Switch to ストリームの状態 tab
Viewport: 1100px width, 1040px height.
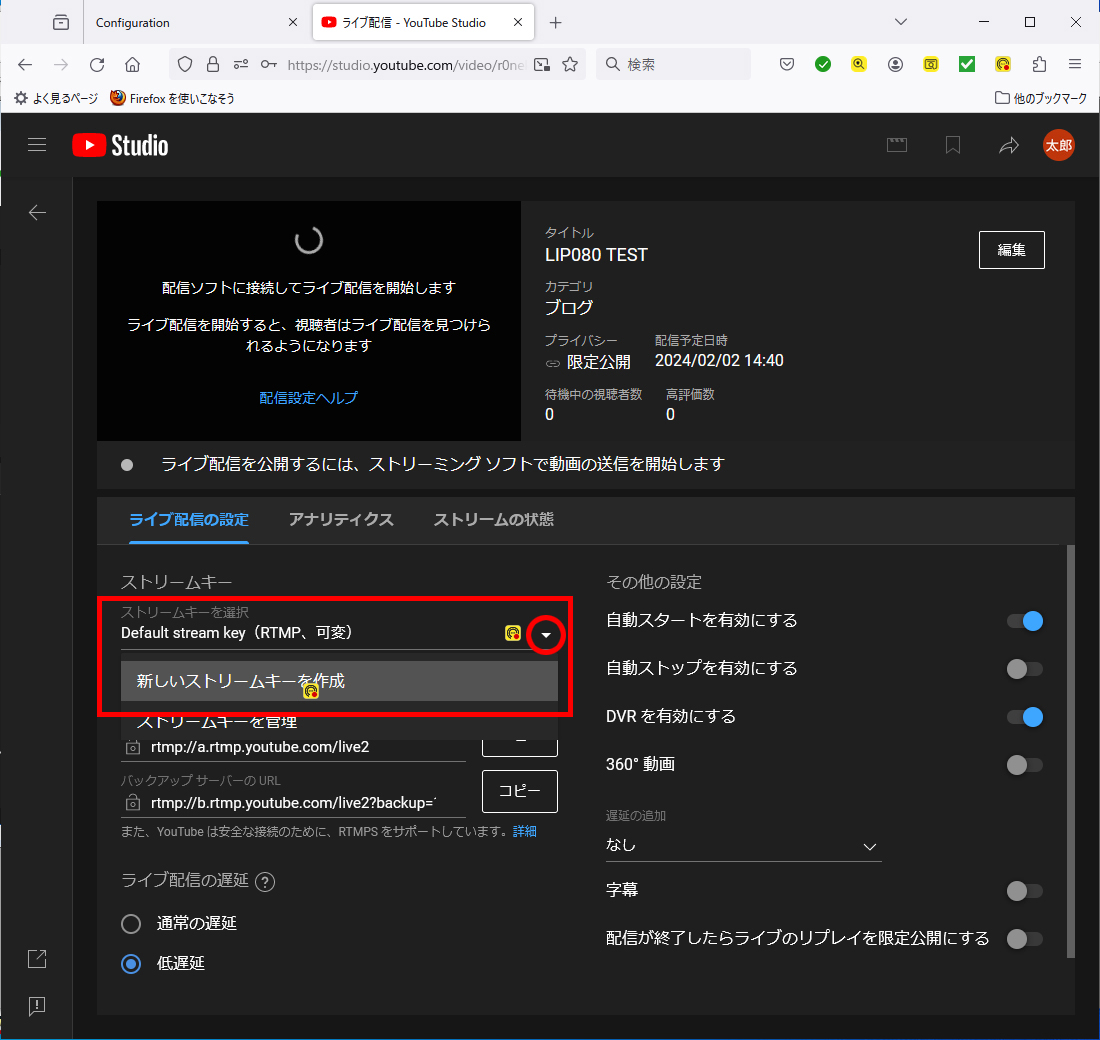[493, 520]
